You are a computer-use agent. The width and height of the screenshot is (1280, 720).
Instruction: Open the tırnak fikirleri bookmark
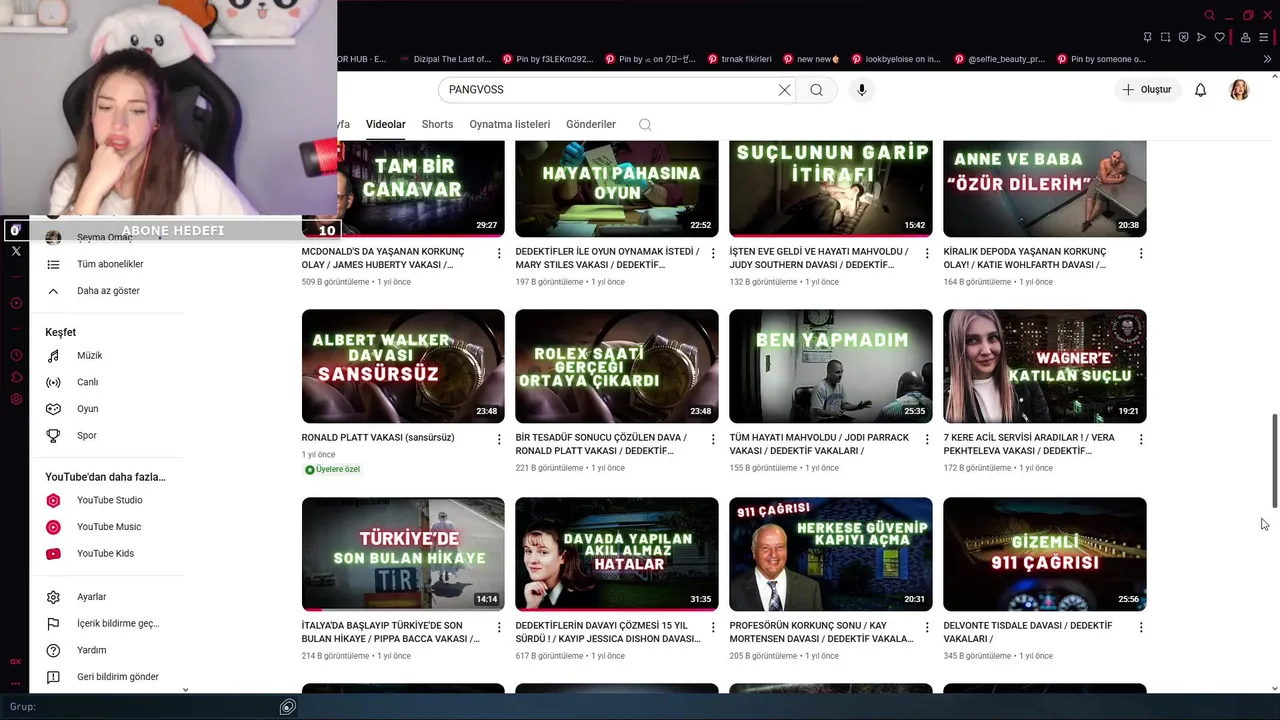click(738, 59)
